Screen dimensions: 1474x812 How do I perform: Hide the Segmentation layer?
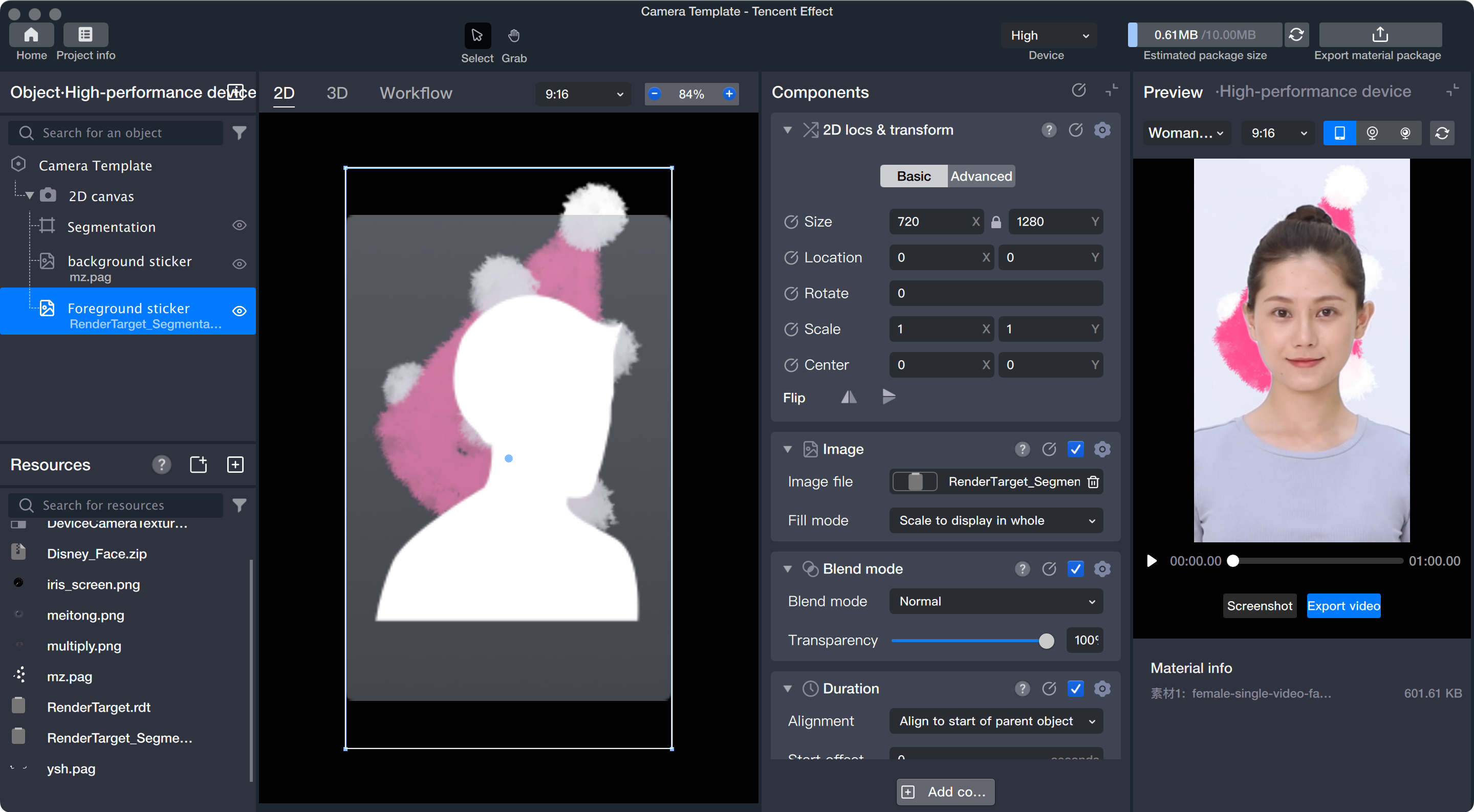tap(239, 226)
